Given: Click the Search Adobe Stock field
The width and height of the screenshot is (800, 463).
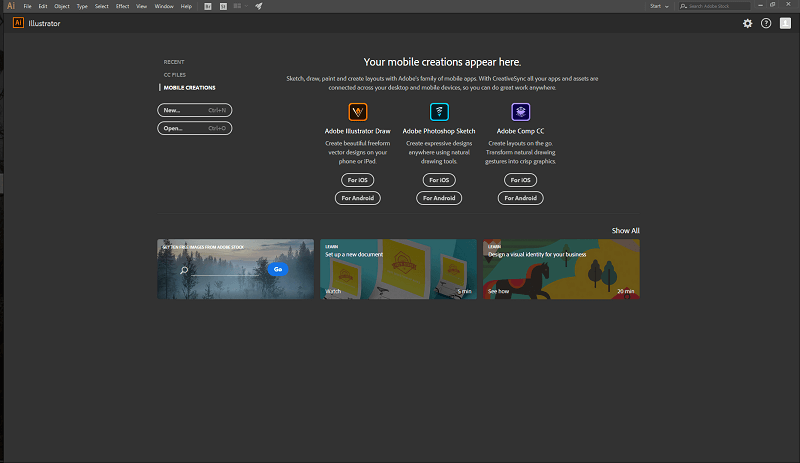Looking at the screenshot, I should coord(715,6).
